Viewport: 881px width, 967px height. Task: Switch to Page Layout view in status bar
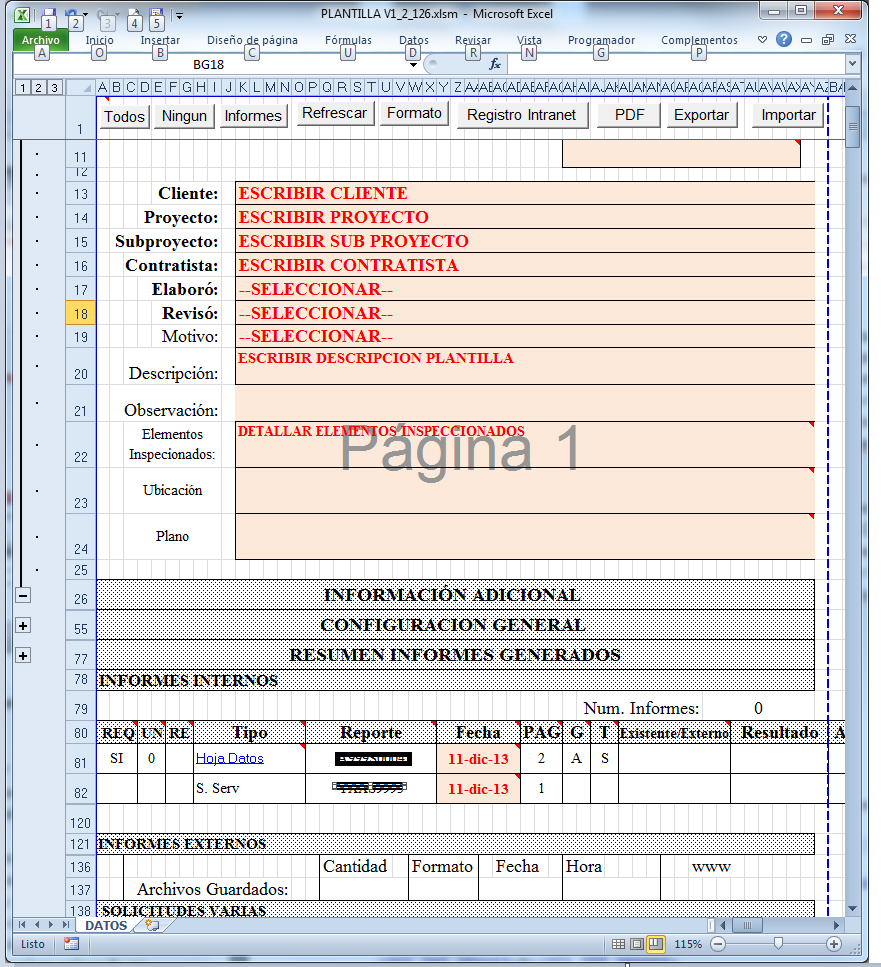[x=637, y=944]
